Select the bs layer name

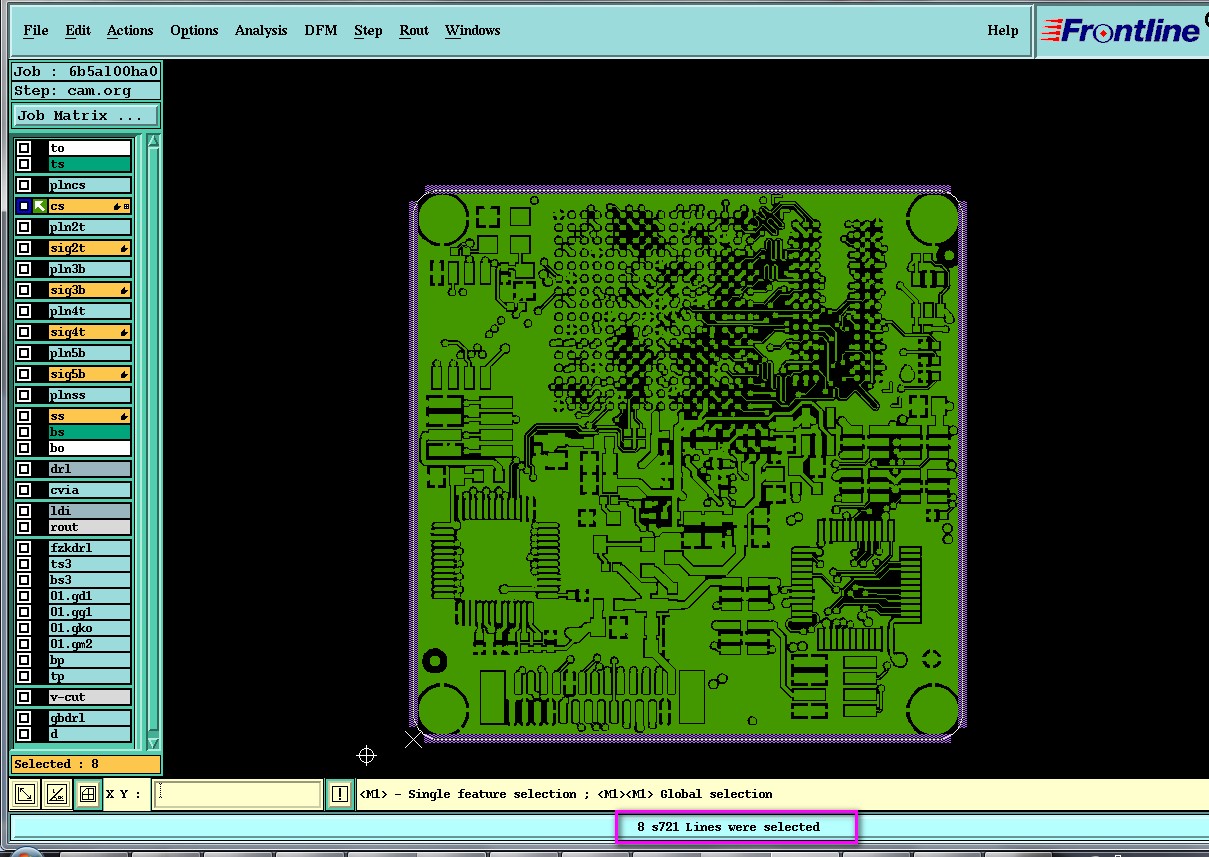(x=90, y=432)
